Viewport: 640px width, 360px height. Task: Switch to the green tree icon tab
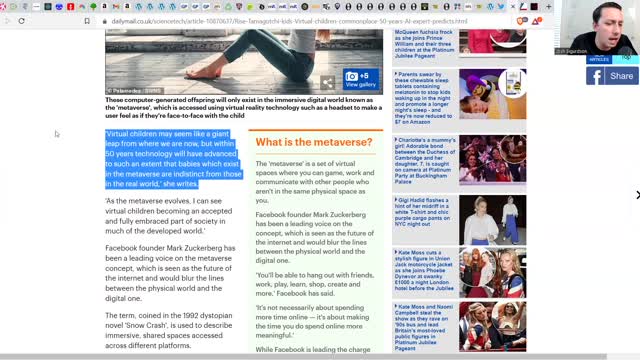coord(93,7)
